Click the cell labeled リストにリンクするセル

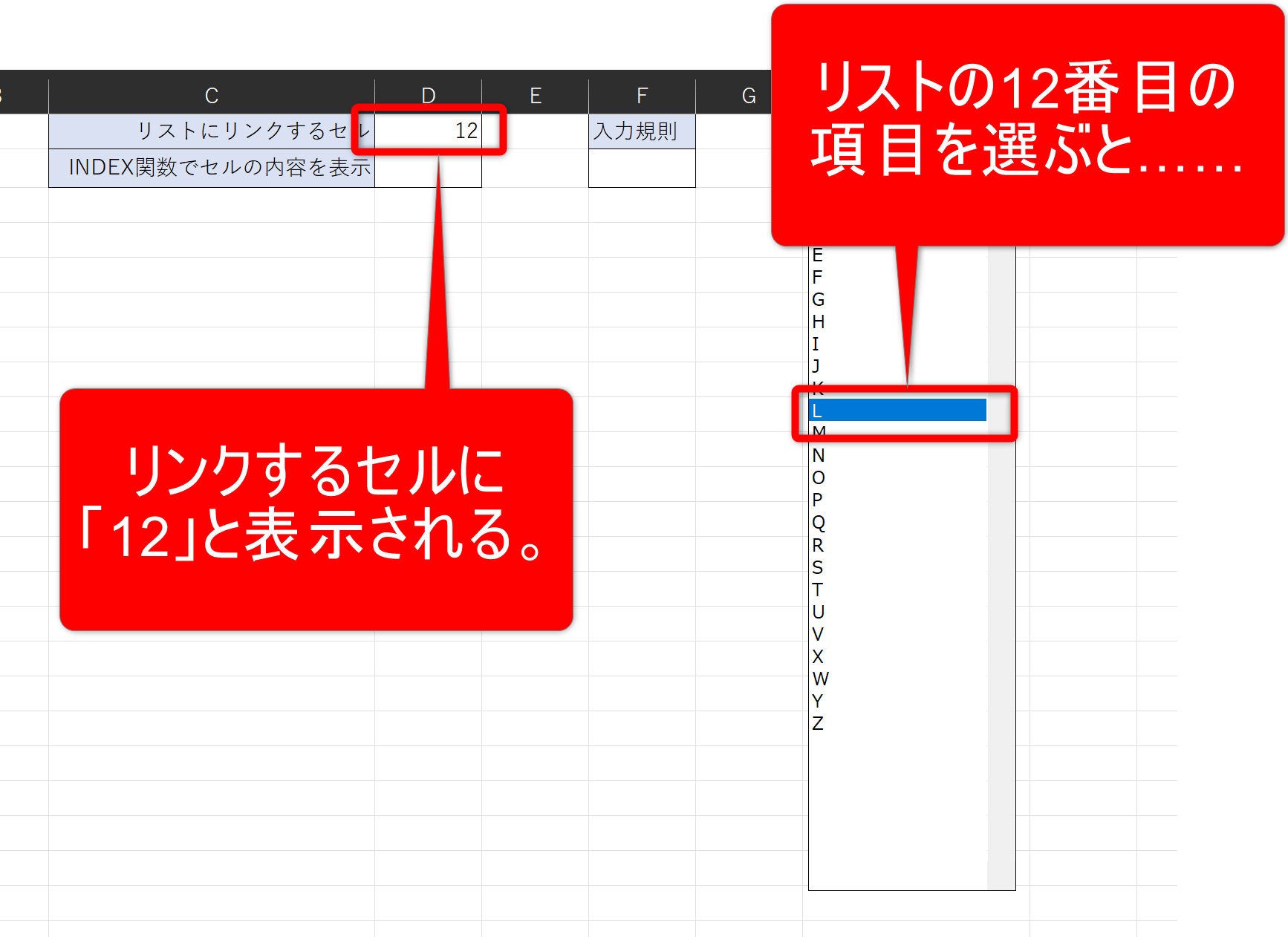coord(212,131)
